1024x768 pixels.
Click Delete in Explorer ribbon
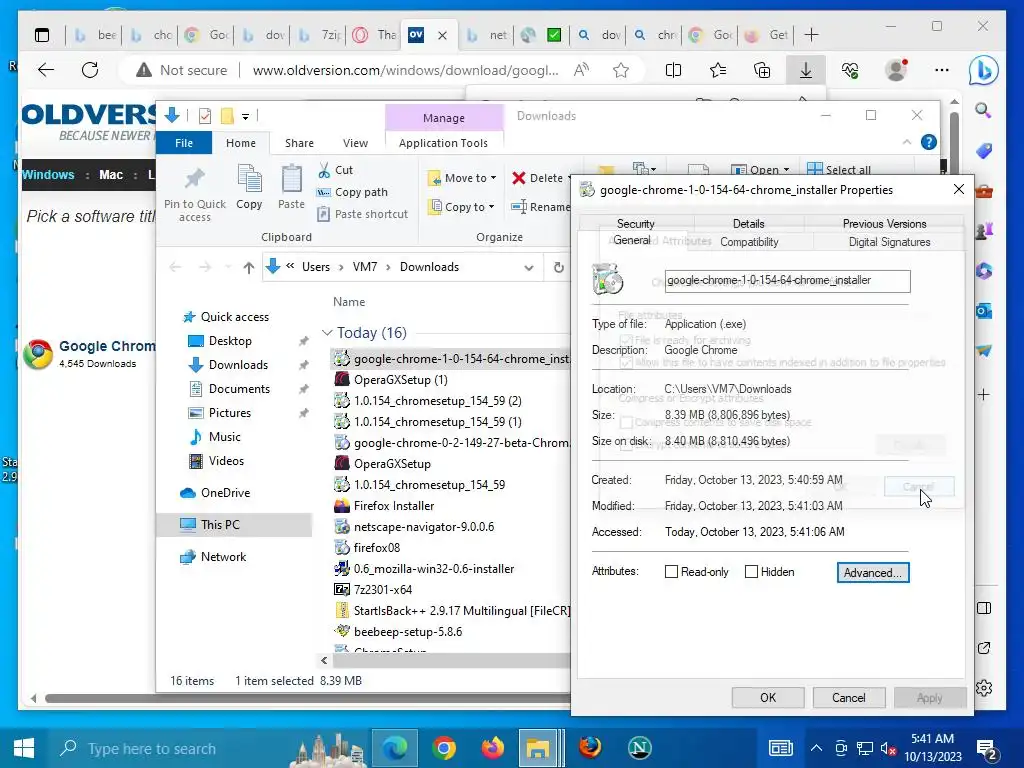coord(539,178)
